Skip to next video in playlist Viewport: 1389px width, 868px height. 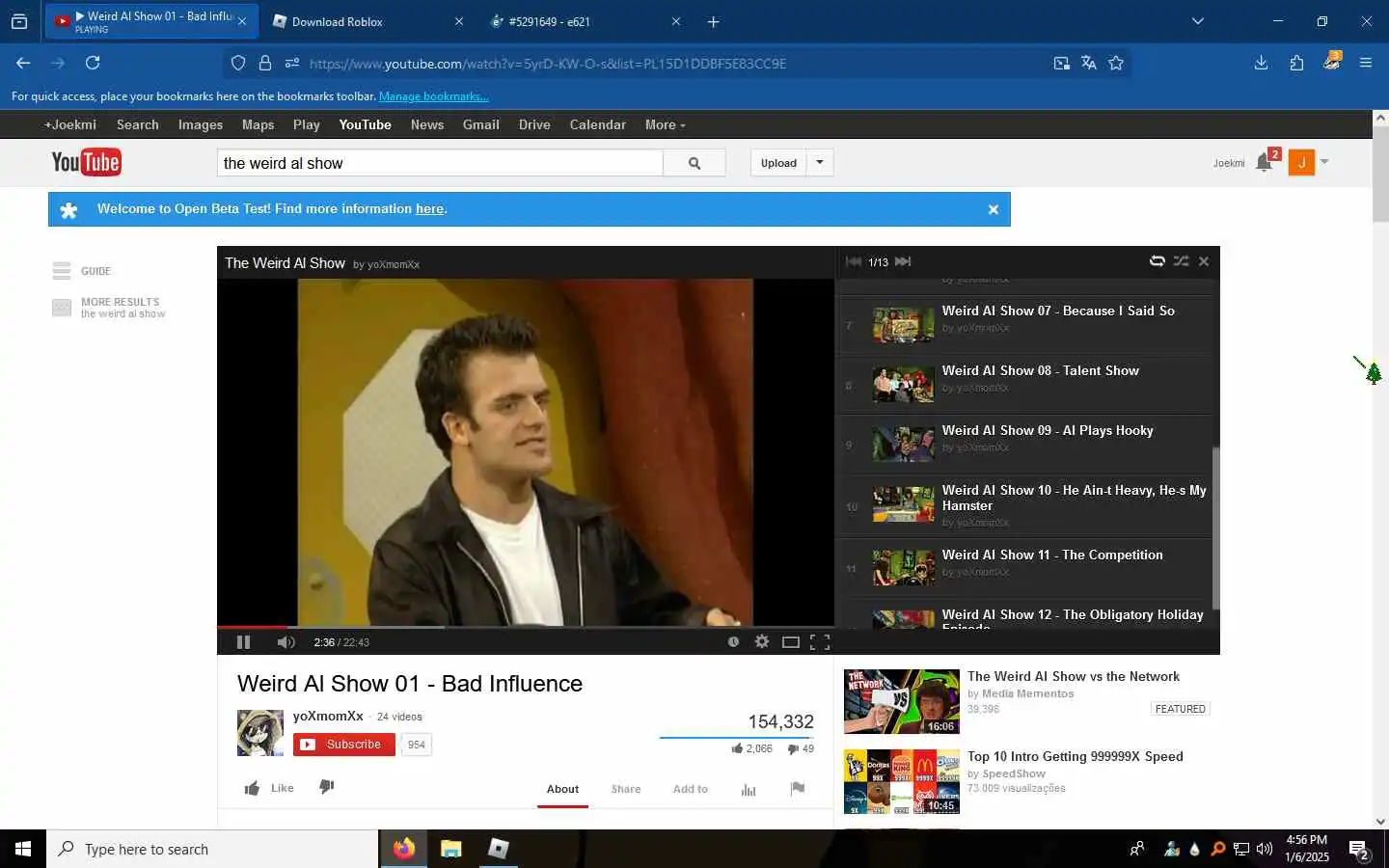point(903,261)
